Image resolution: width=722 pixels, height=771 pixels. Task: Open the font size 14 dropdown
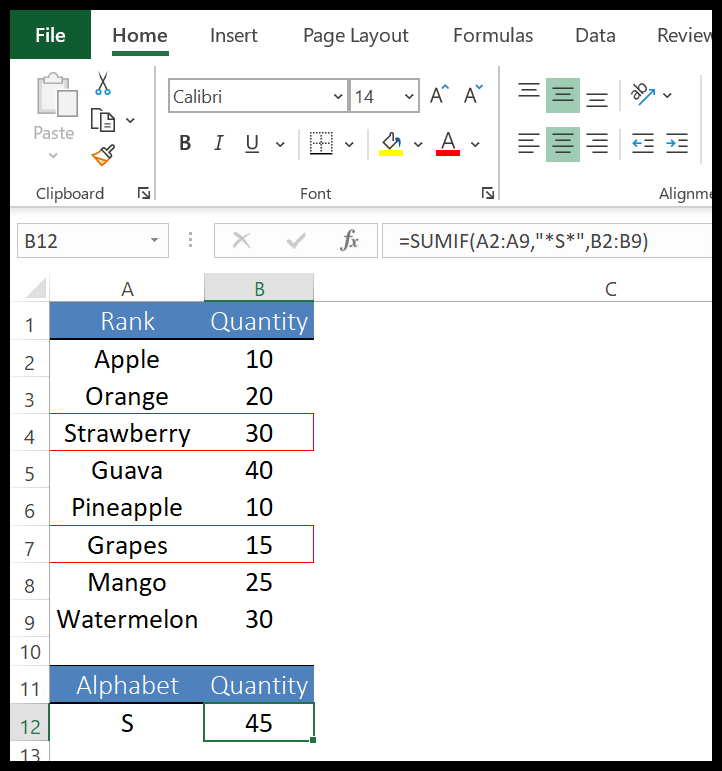(x=409, y=96)
